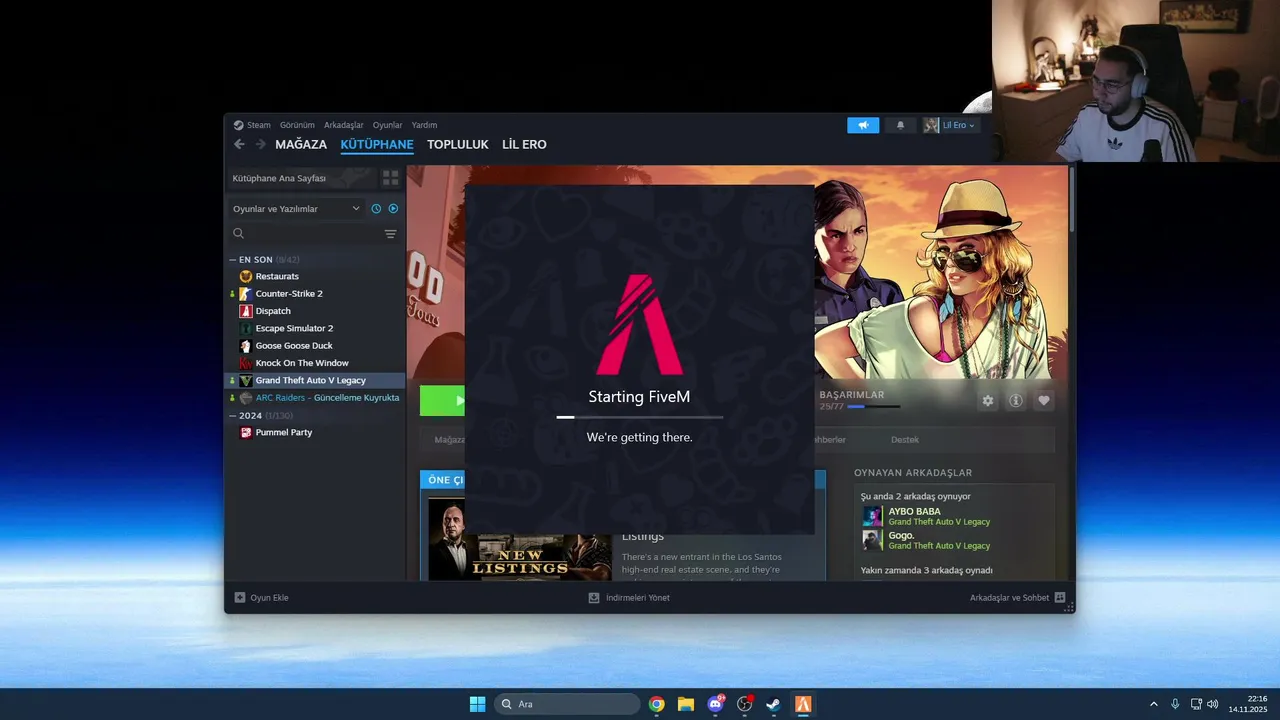Open the FiveM taskbar icon

click(803, 704)
